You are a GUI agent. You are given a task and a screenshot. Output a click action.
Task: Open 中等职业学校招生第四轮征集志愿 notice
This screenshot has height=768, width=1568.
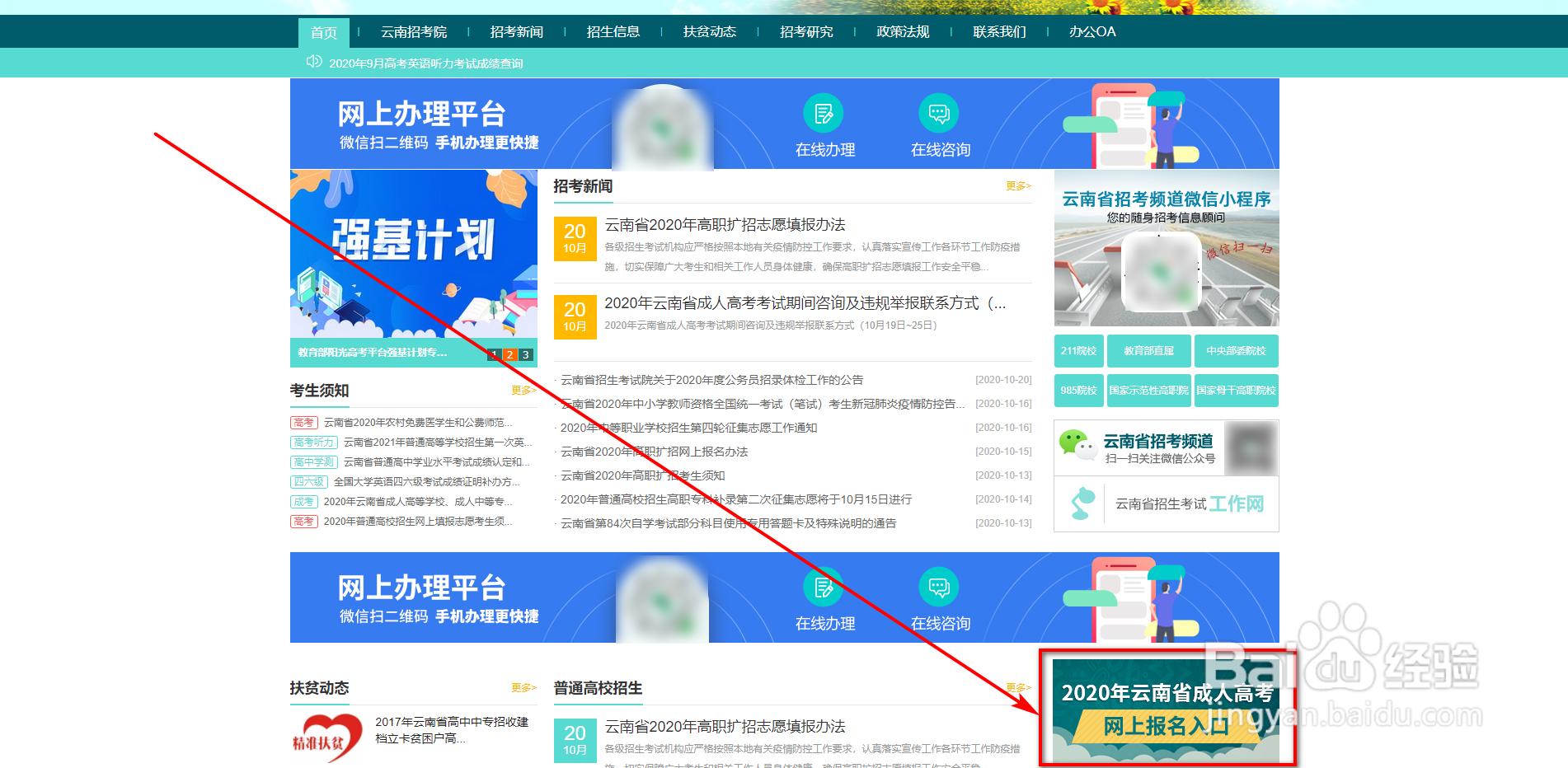pos(689,428)
